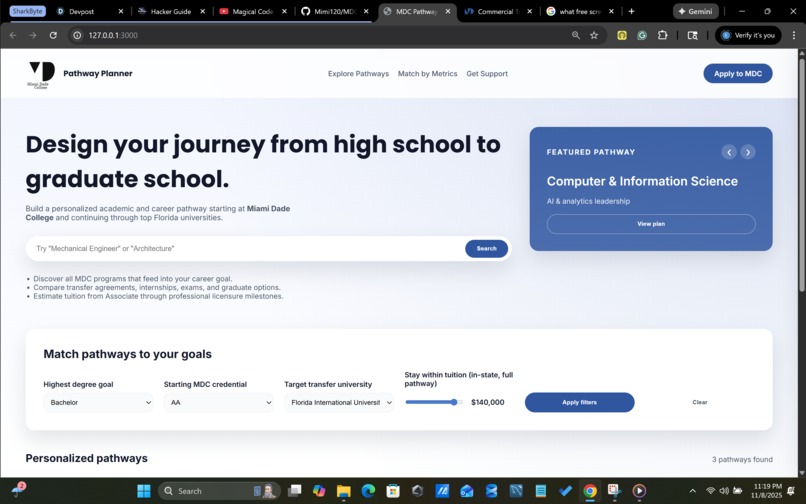The image size is (806, 504).
Task: Click the Windows taskbar Search box
Action: [x=219, y=491]
